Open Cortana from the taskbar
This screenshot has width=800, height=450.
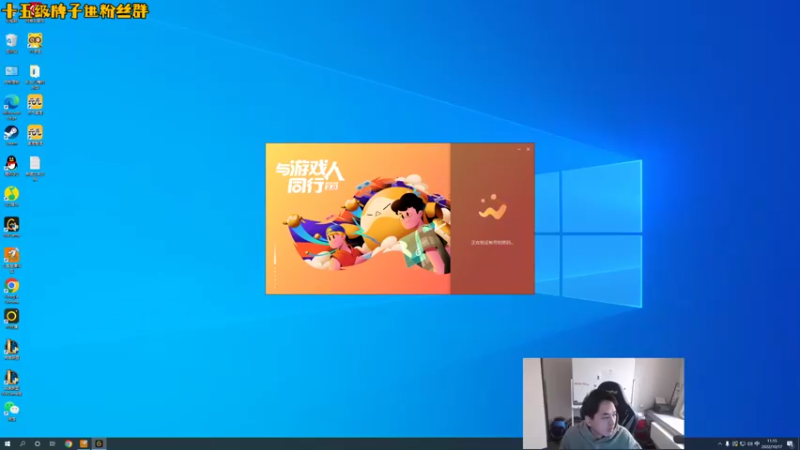click(37, 444)
